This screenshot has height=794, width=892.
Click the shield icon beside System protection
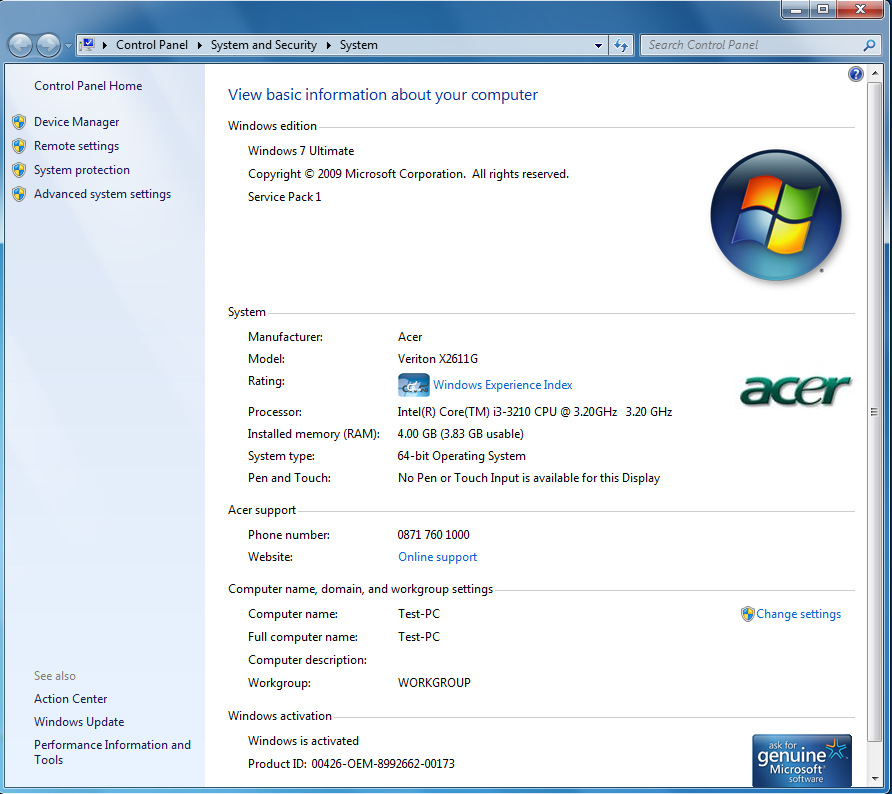click(19, 170)
